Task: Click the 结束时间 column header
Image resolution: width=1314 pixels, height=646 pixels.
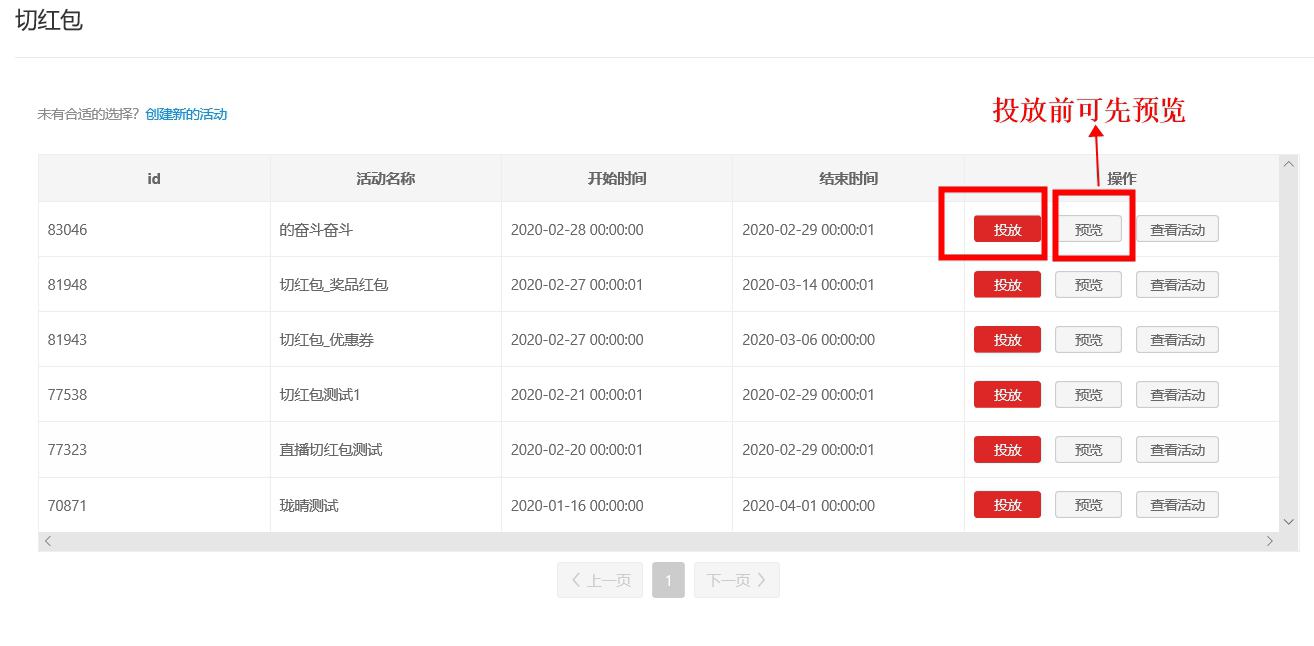Action: click(848, 179)
